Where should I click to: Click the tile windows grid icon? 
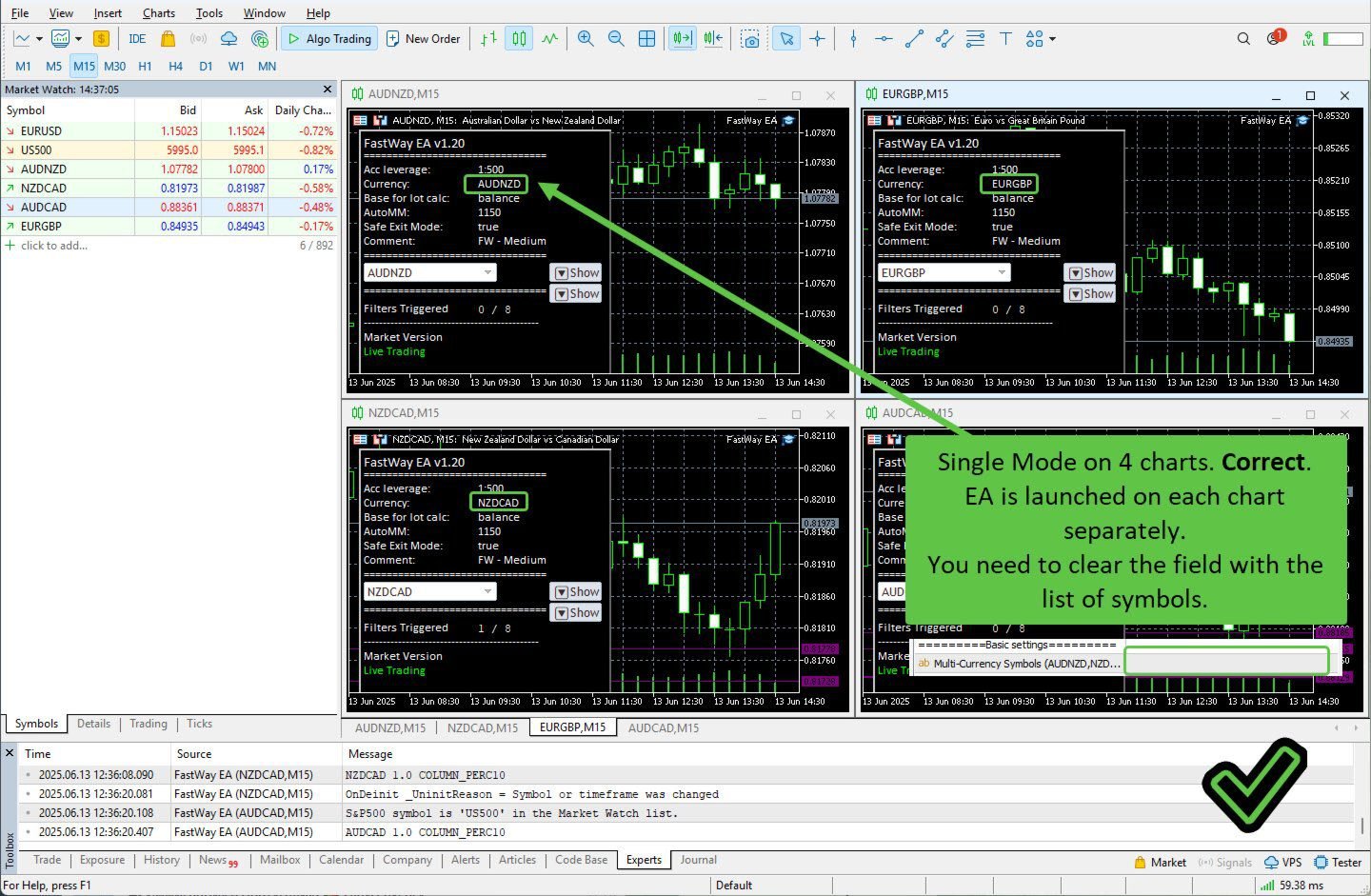coord(646,39)
